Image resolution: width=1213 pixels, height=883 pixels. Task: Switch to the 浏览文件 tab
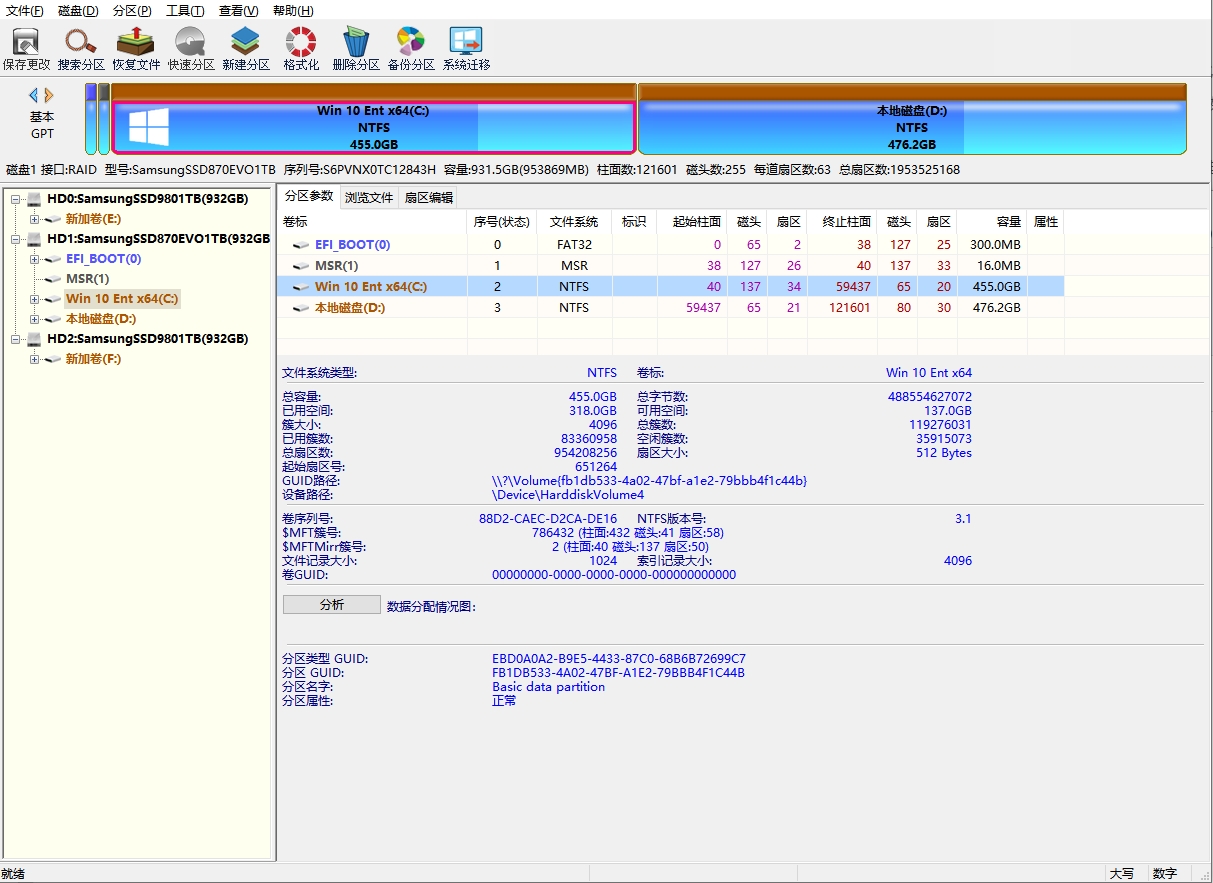pos(369,197)
